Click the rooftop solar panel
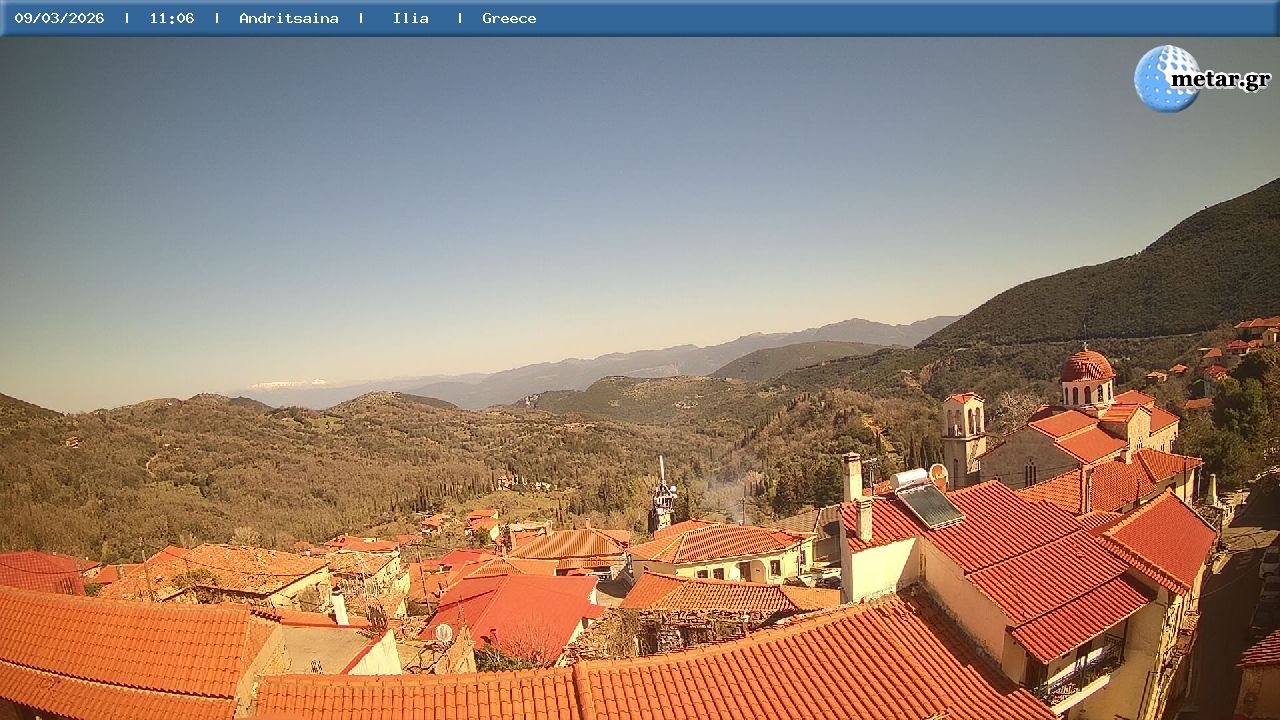The image size is (1280, 720). (x=930, y=506)
